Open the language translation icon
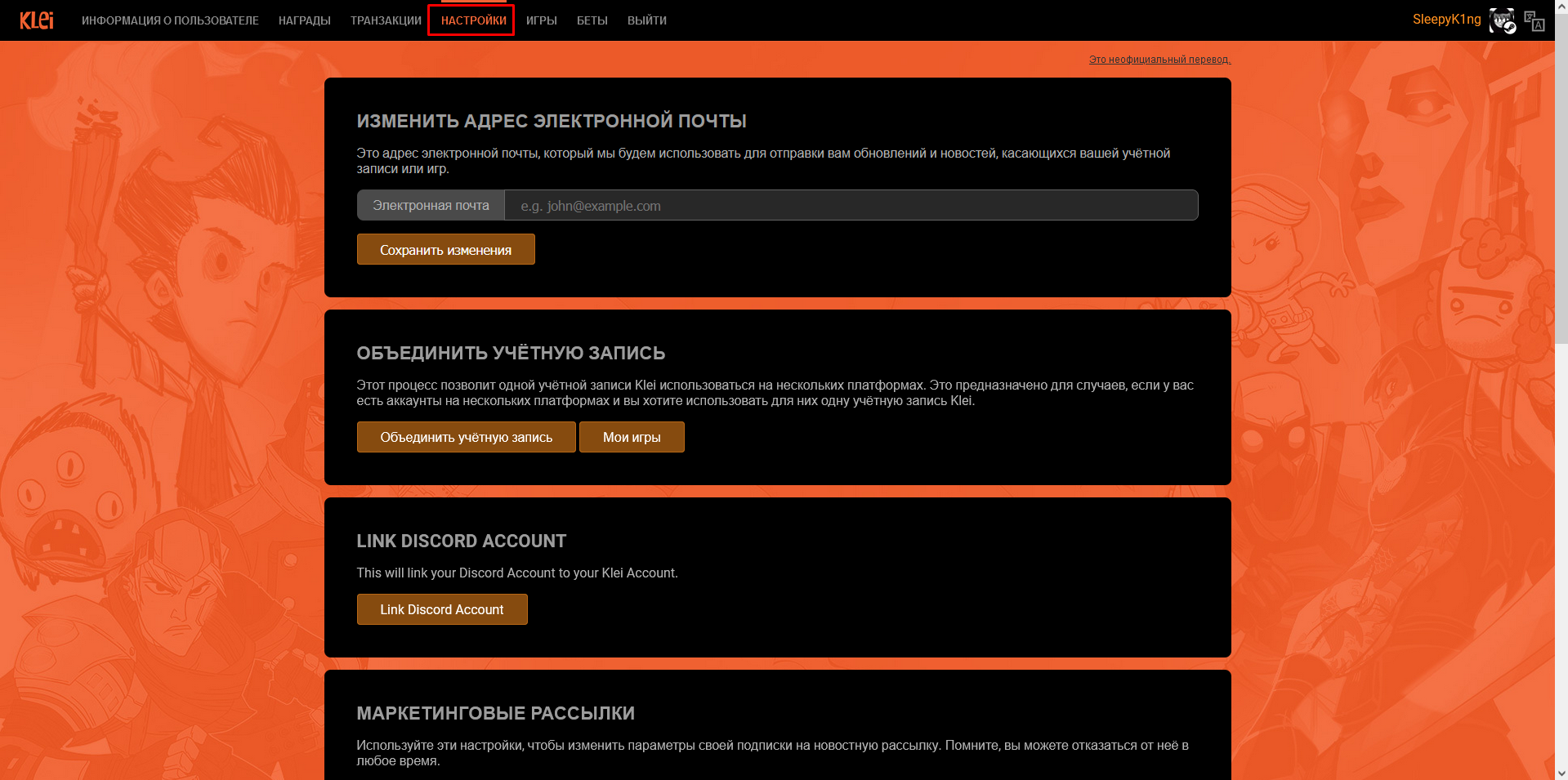 click(x=1534, y=20)
